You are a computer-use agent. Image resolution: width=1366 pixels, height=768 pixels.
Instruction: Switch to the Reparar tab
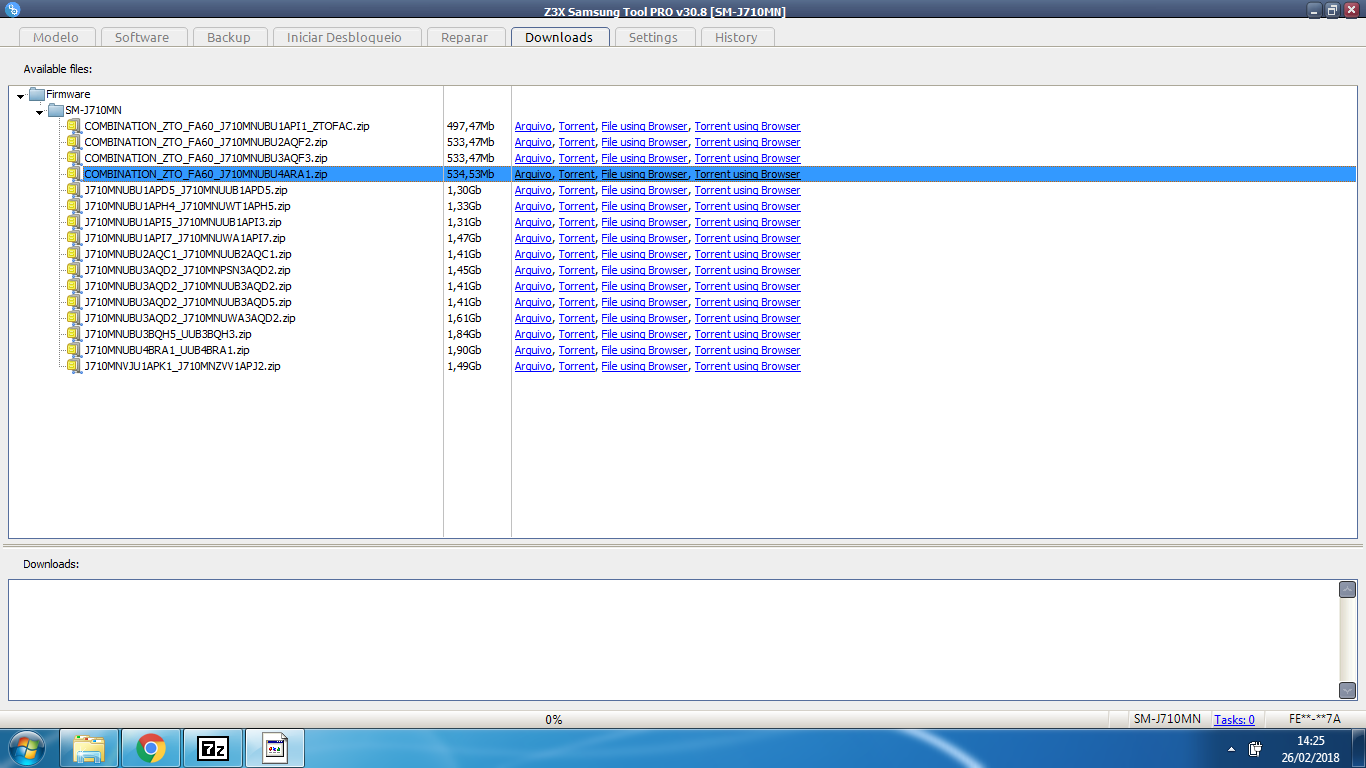465,37
